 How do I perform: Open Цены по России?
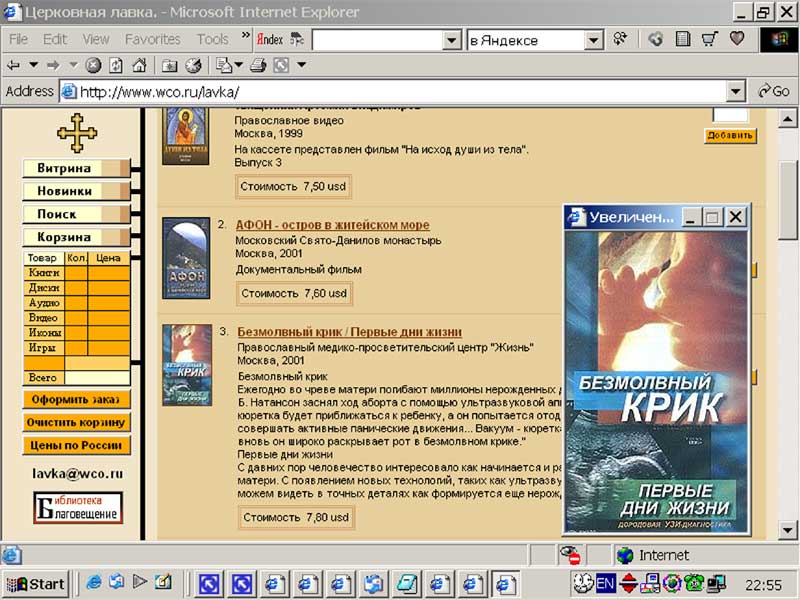(x=76, y=445)
